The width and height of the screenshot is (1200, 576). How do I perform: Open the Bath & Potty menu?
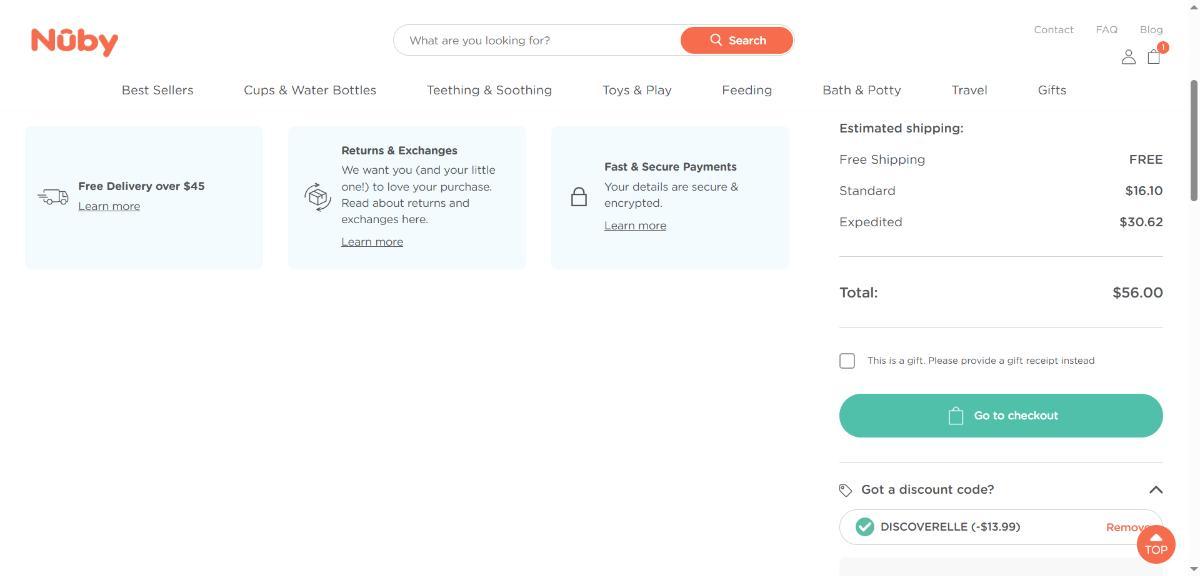coord(861,90)
